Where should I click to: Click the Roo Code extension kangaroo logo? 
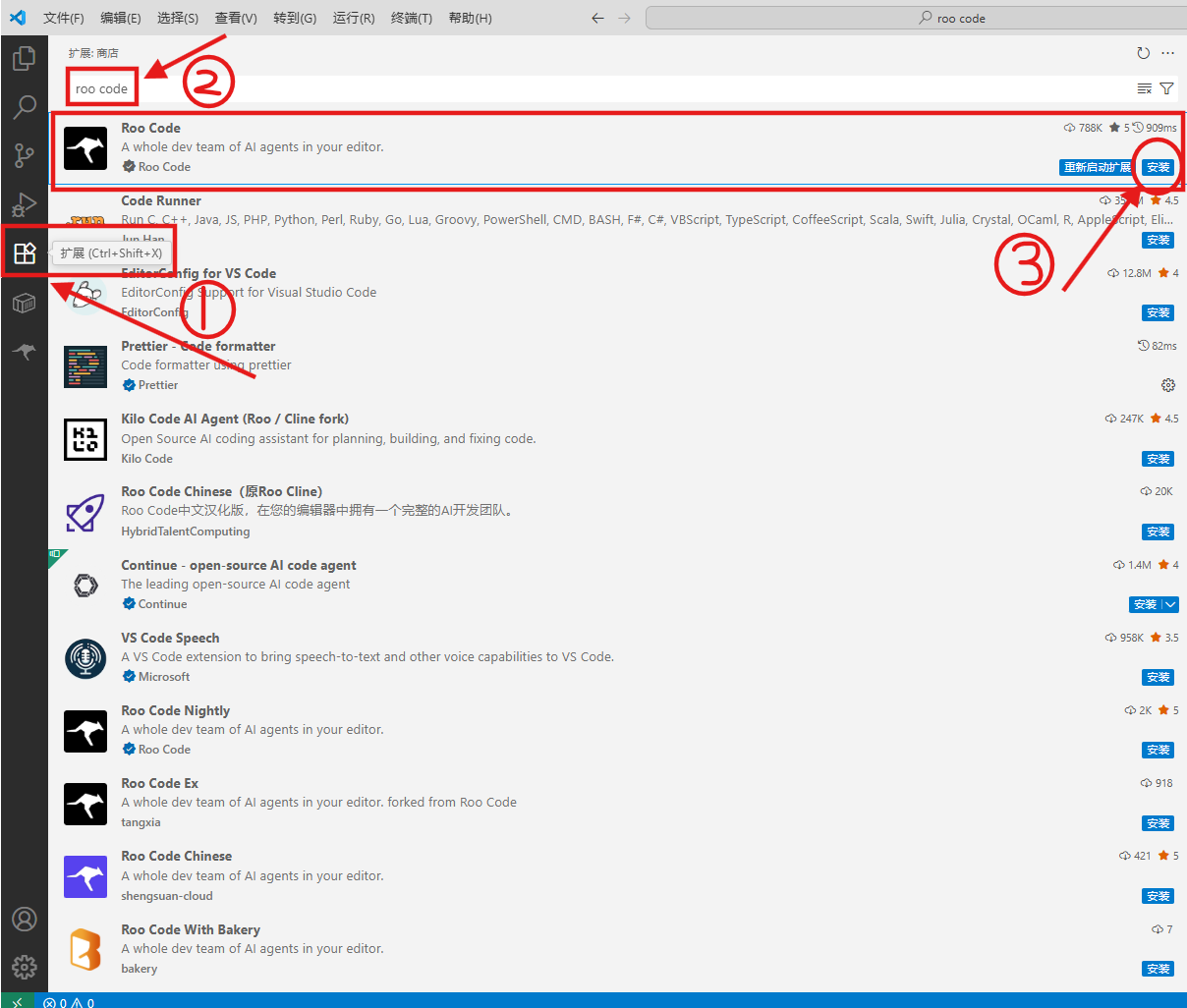pos(85,148)
